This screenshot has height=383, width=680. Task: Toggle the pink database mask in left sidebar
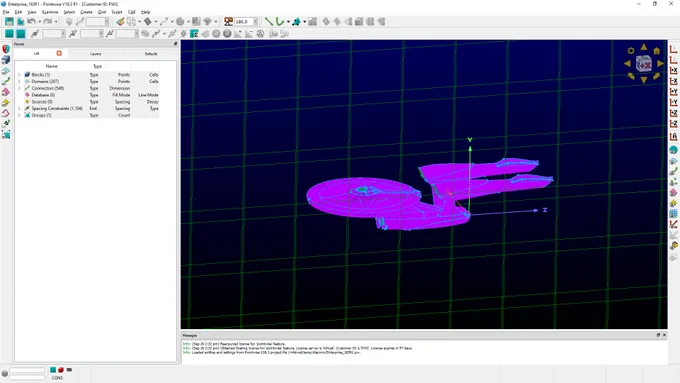coord(6,92)
